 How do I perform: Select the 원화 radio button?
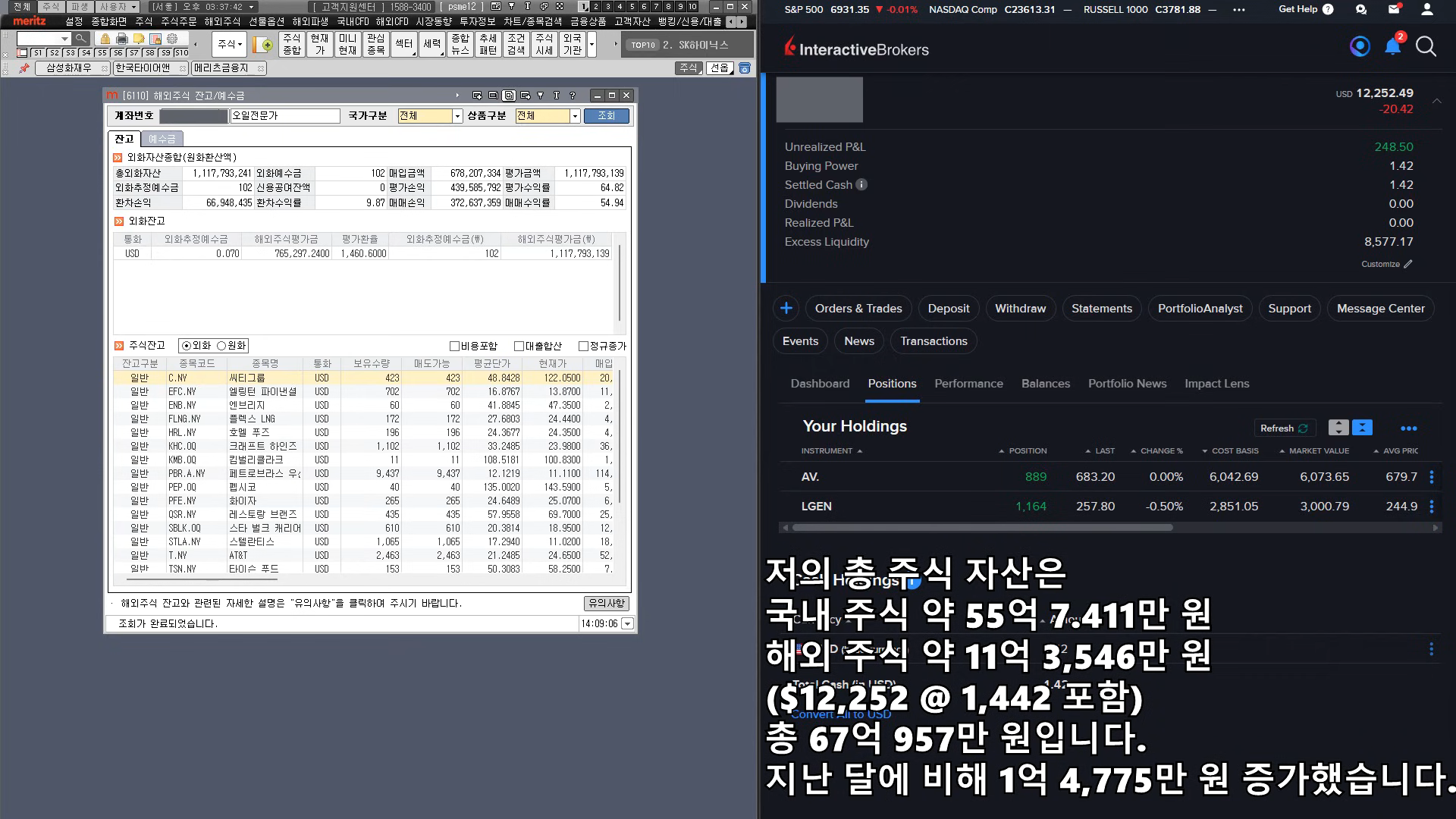click(221, 346)
